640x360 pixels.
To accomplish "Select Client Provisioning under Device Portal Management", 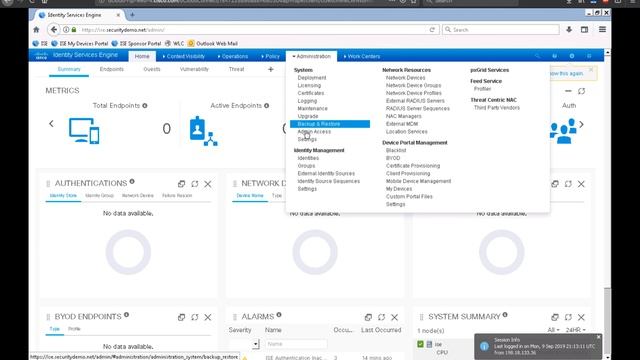I will coord(408,173).
